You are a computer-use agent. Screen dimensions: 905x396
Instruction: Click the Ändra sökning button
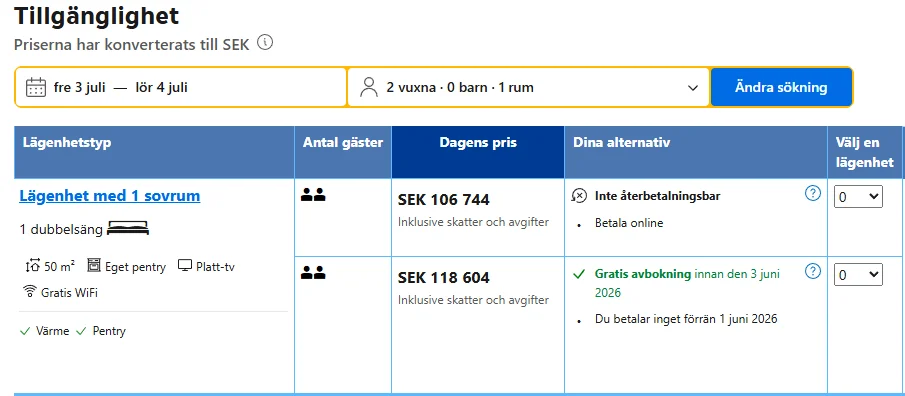tap(781, 87)
